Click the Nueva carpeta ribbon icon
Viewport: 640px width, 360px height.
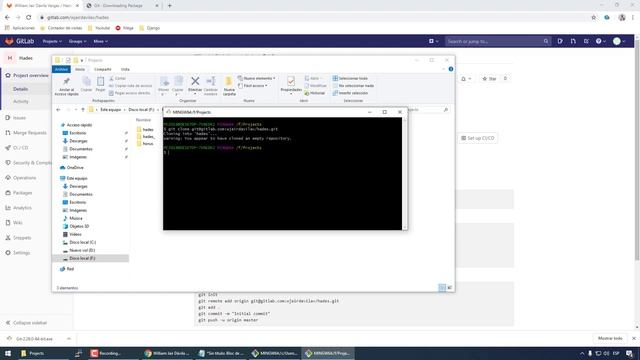(229, 86)
